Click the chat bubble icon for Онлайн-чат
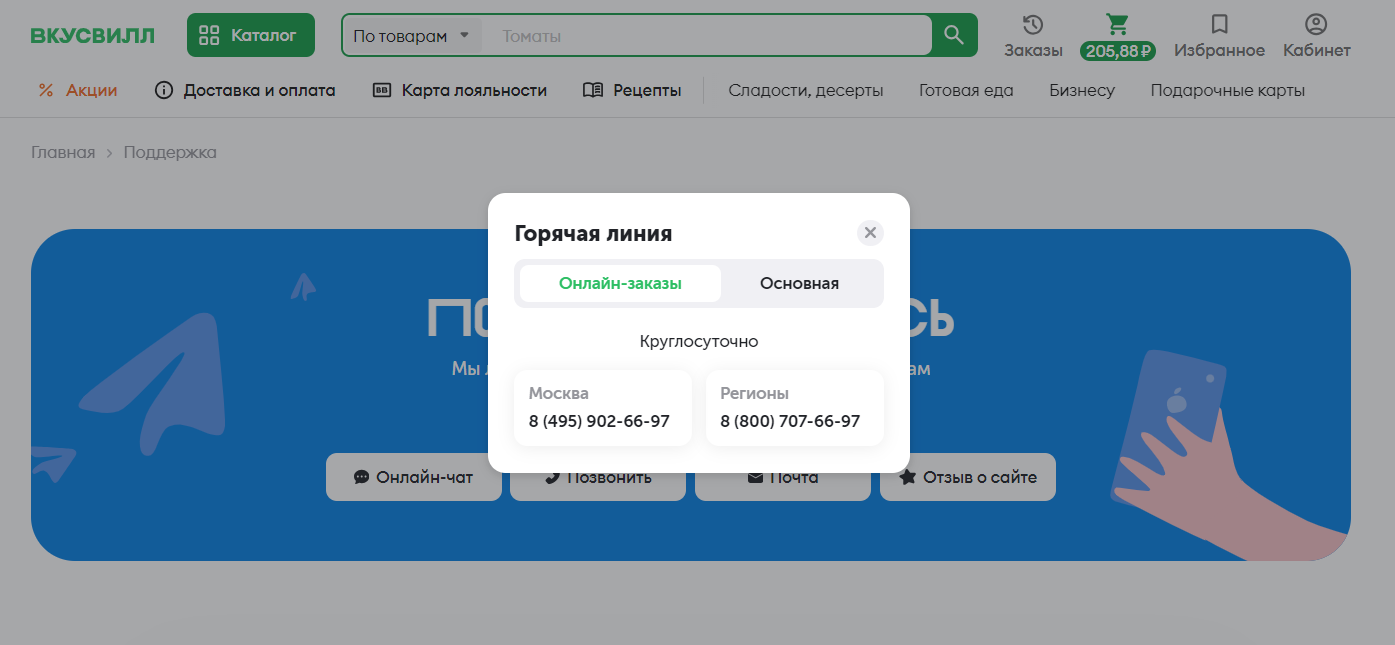The height and width of the screenshot is (645, 1395). pyautogui.click(x=362, y=477)
